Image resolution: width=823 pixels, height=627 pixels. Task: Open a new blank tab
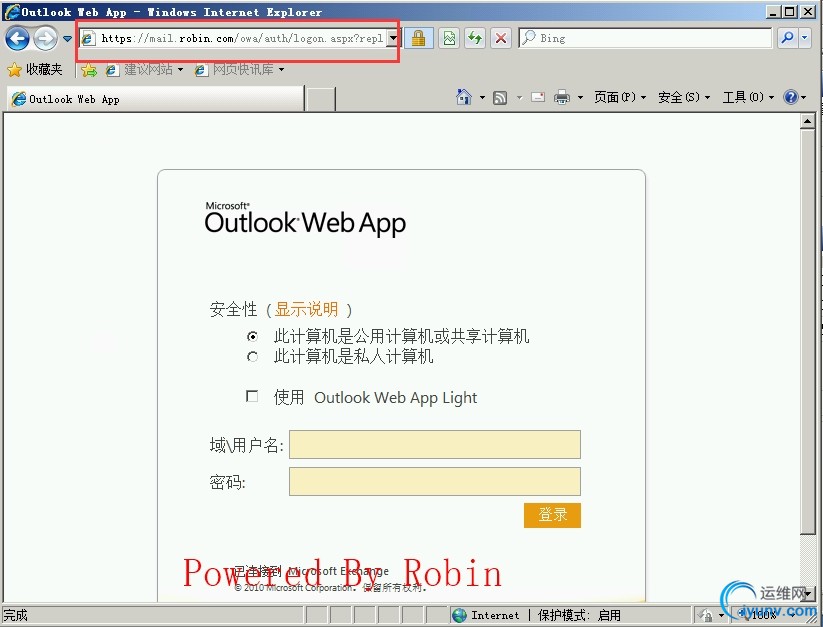point(321,99)
